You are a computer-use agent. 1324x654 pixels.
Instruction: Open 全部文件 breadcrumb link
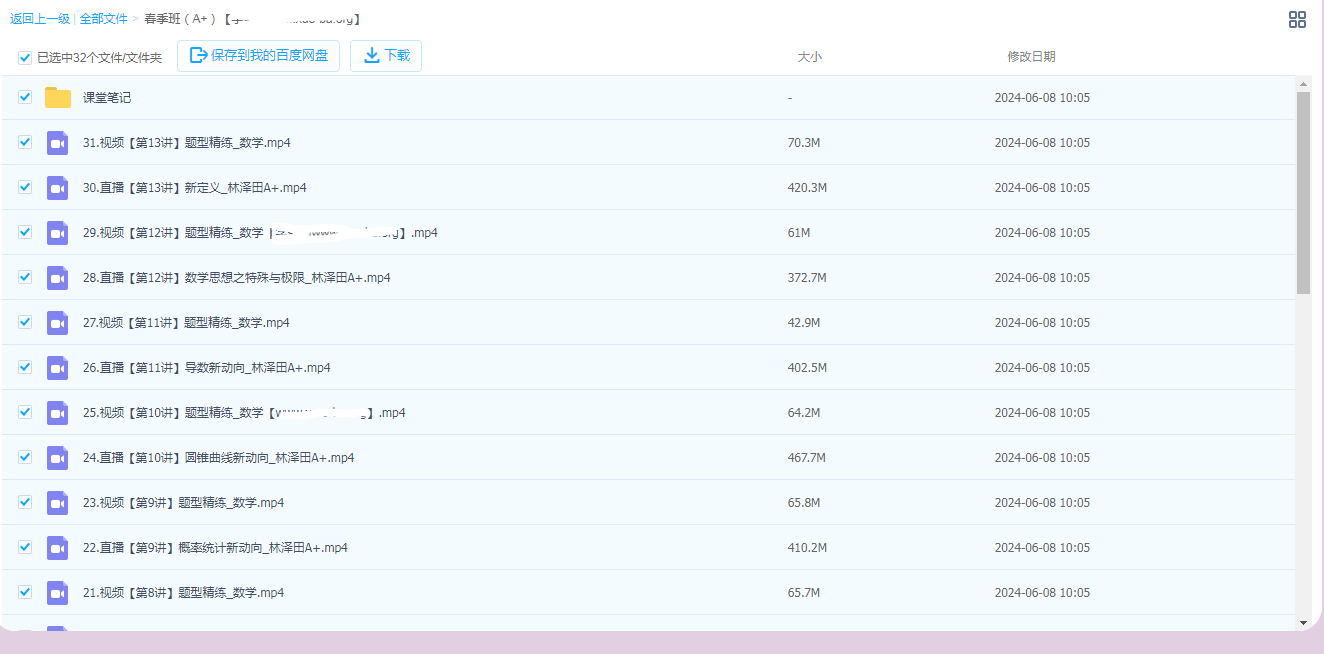click(104, 19)
